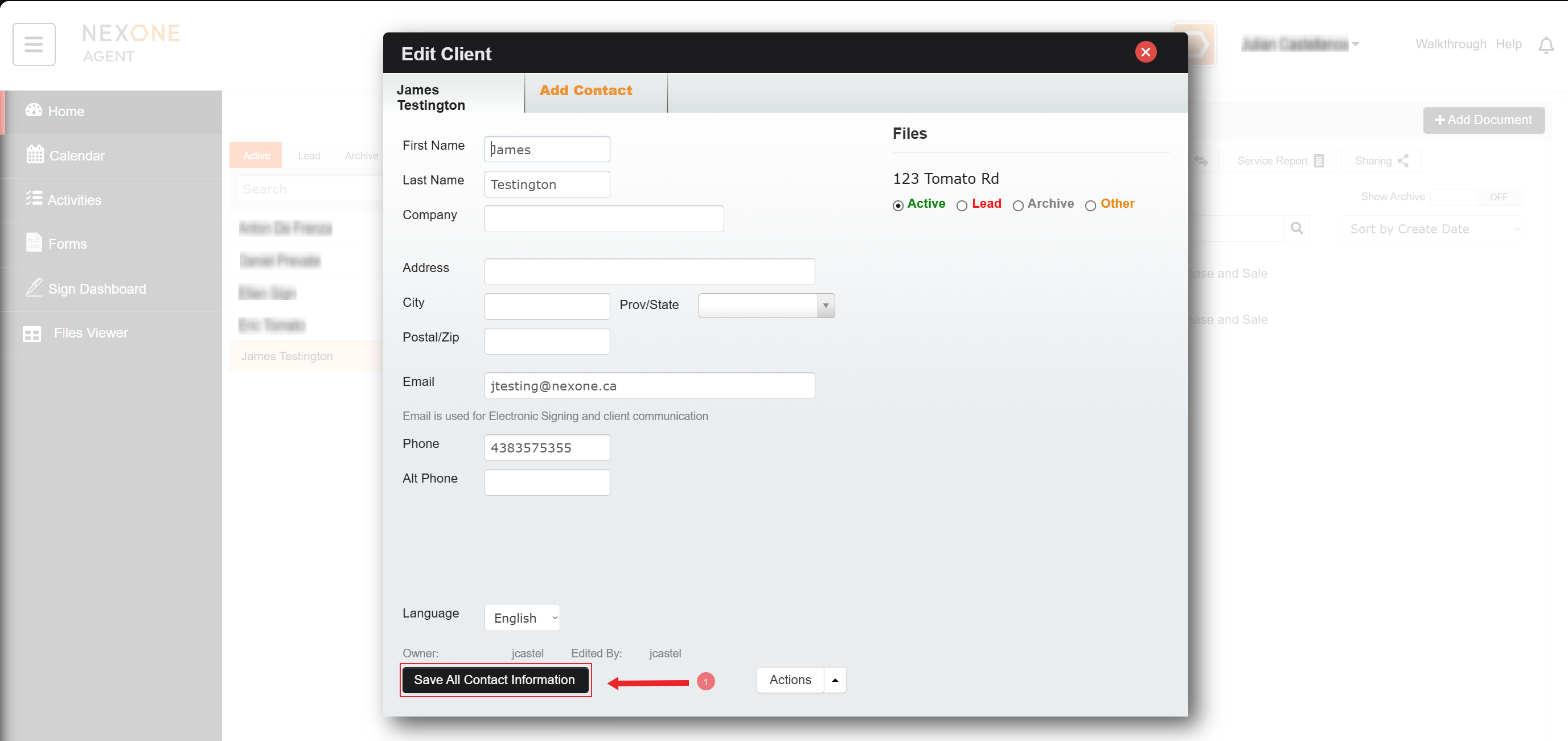Expand the Actions caret arrow
This screenshot has height=741, width=1568.
point(835,680)
